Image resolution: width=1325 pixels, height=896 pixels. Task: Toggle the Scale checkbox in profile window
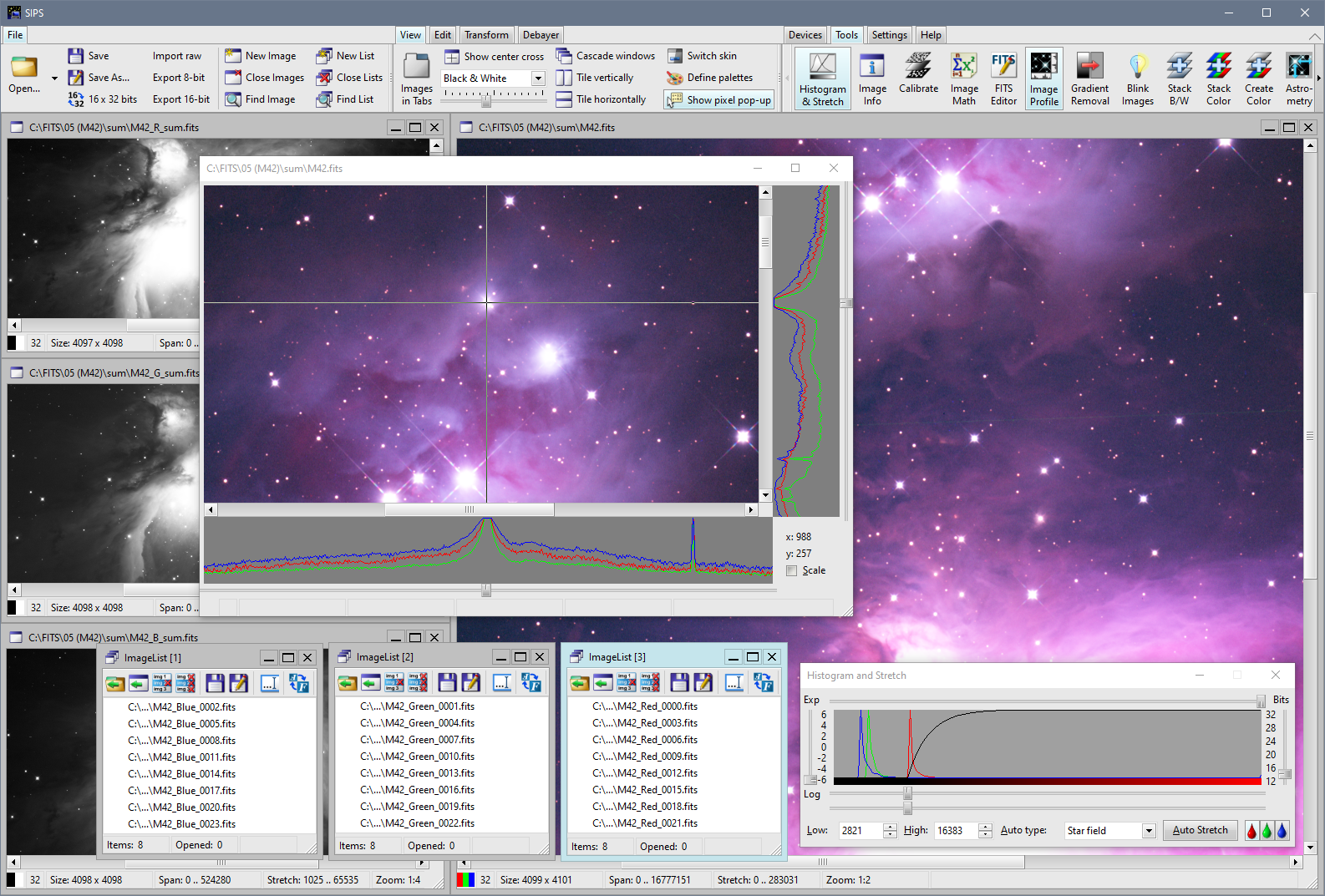click(x=792, y=571)
